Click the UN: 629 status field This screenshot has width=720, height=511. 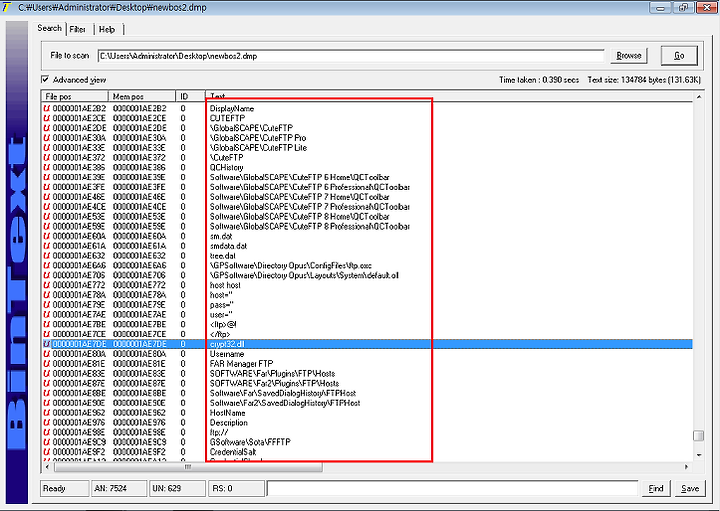pos(178,489)
